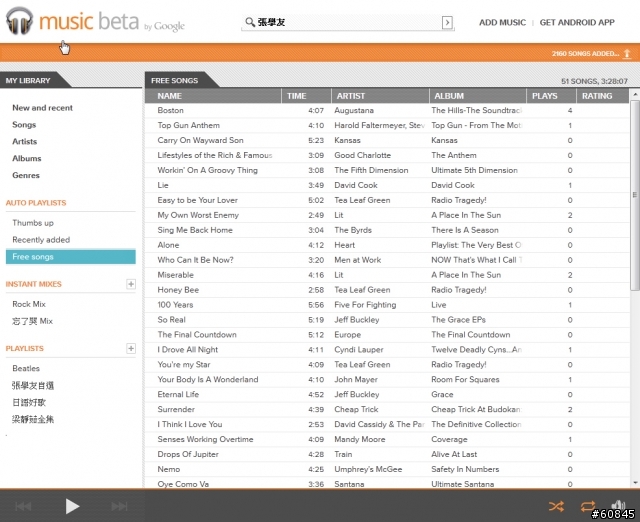The image size is (640, 522).
Task: Click artist Five For Fighting
Action: tap(365, 305)
